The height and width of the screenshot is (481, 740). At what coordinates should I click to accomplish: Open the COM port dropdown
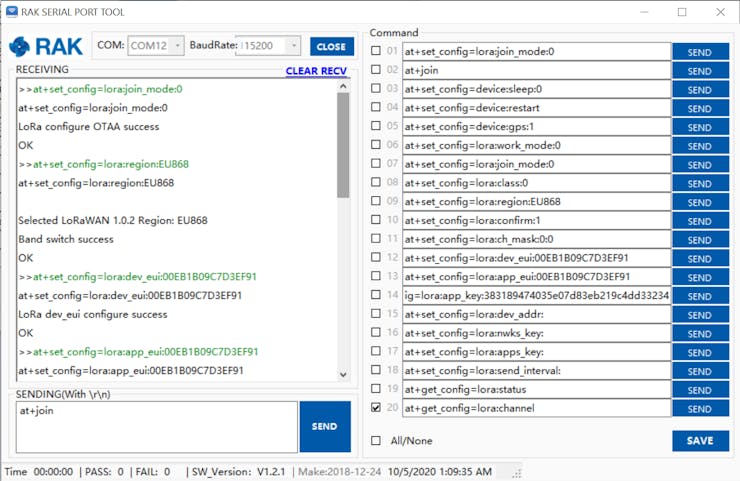tap(156, 46)
